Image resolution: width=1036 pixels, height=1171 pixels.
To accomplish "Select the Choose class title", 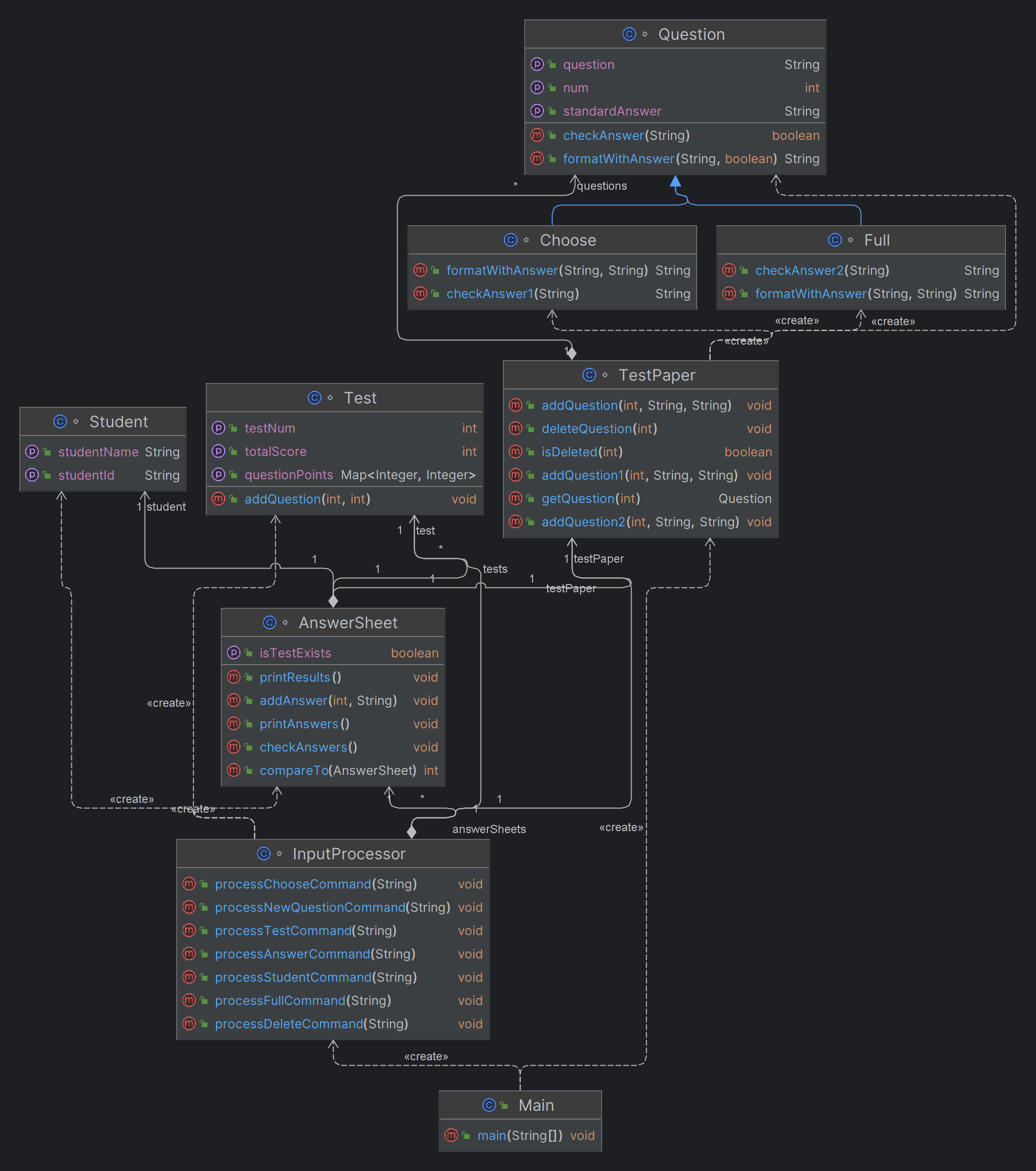I will point(568,240).
